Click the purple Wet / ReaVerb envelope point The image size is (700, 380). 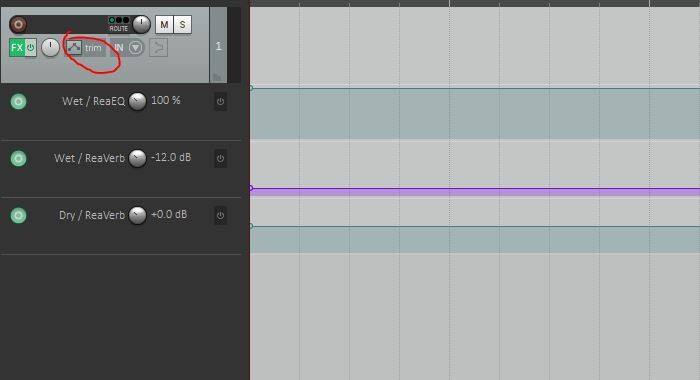[x=251, y=188]
